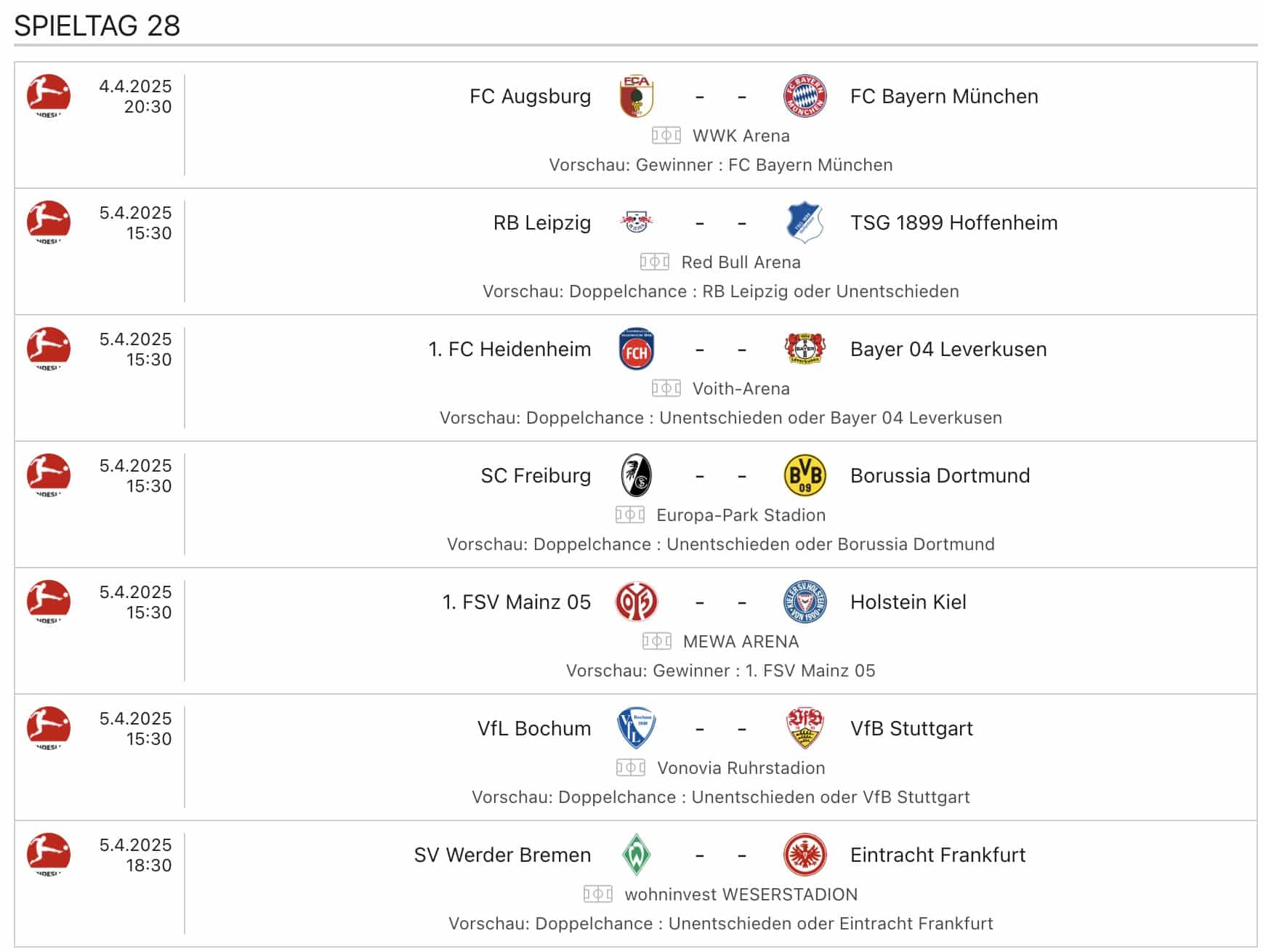
Task: Click the SC Freiburg club crest
Action: 637,475
